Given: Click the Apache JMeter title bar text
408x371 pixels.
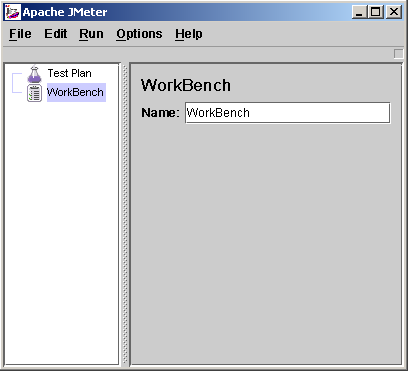Looking at the screenshot, I should [65, 12].
